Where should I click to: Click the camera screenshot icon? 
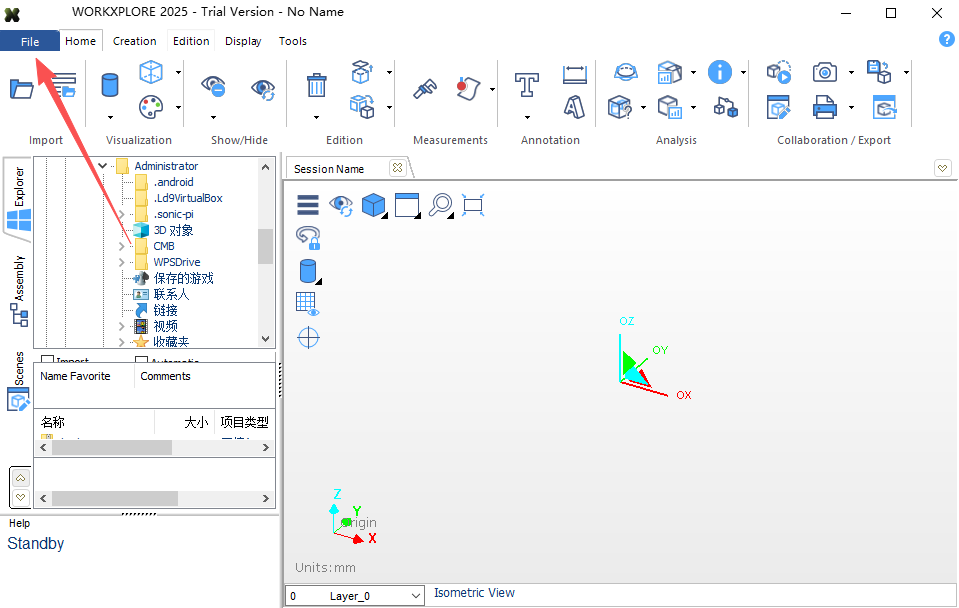pos(824,72)
